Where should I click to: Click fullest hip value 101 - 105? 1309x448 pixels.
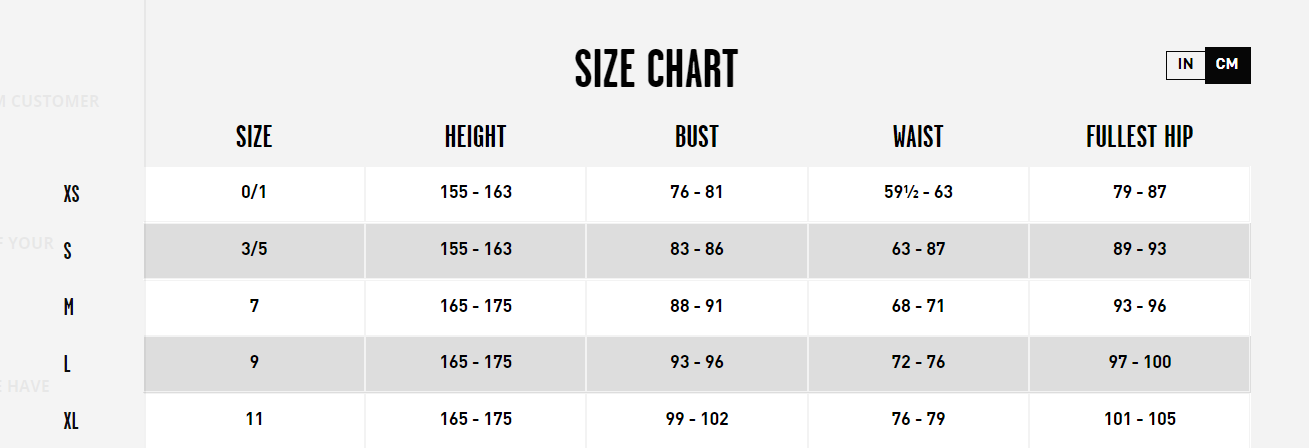click(1140, 419)
